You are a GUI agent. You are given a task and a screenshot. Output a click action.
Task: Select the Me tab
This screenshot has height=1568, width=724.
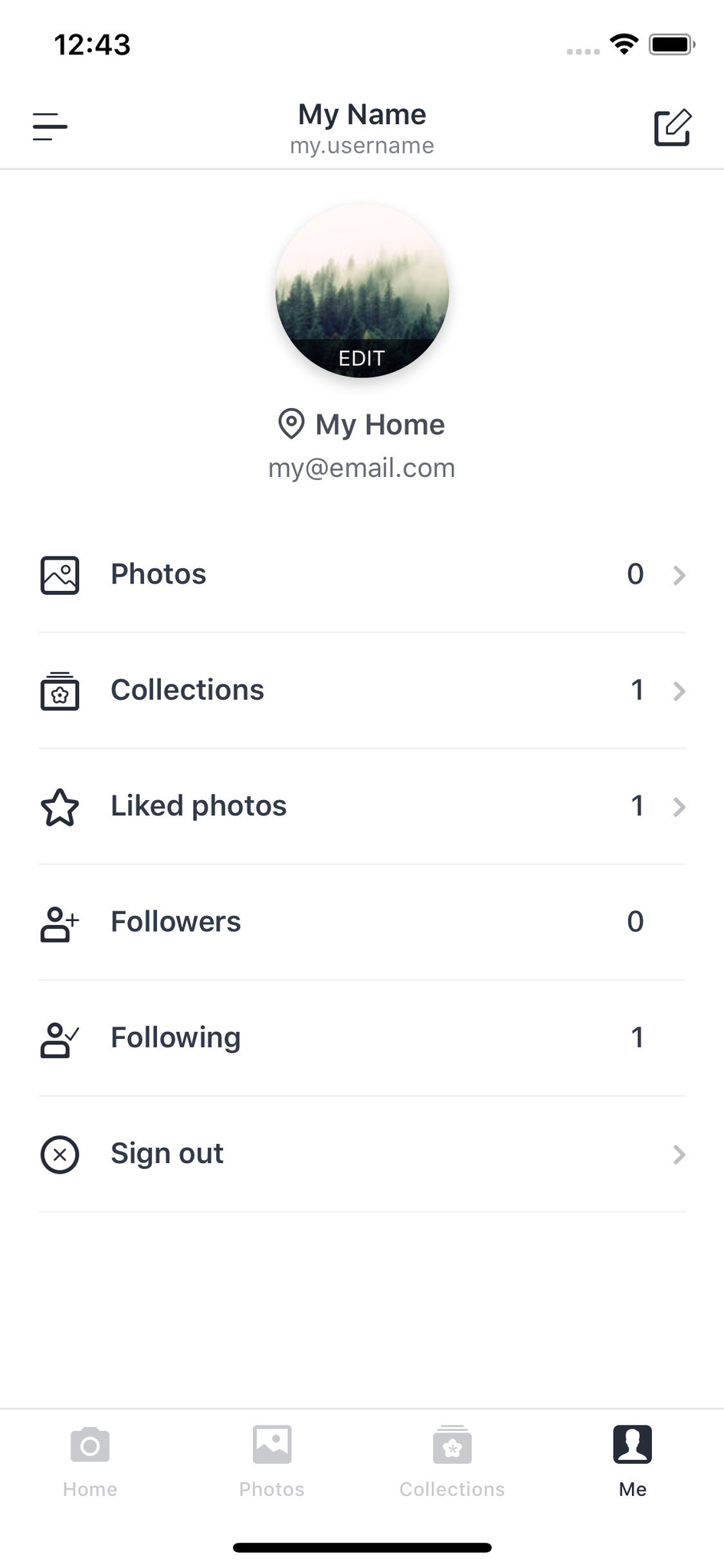(633, 1461)
